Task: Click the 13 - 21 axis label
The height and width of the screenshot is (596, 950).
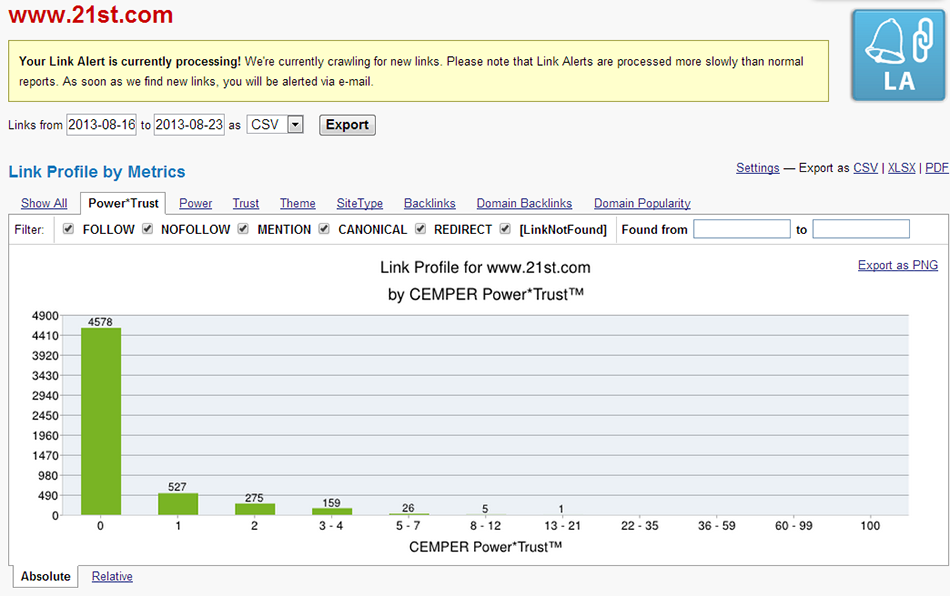Action: pos(562,526)
